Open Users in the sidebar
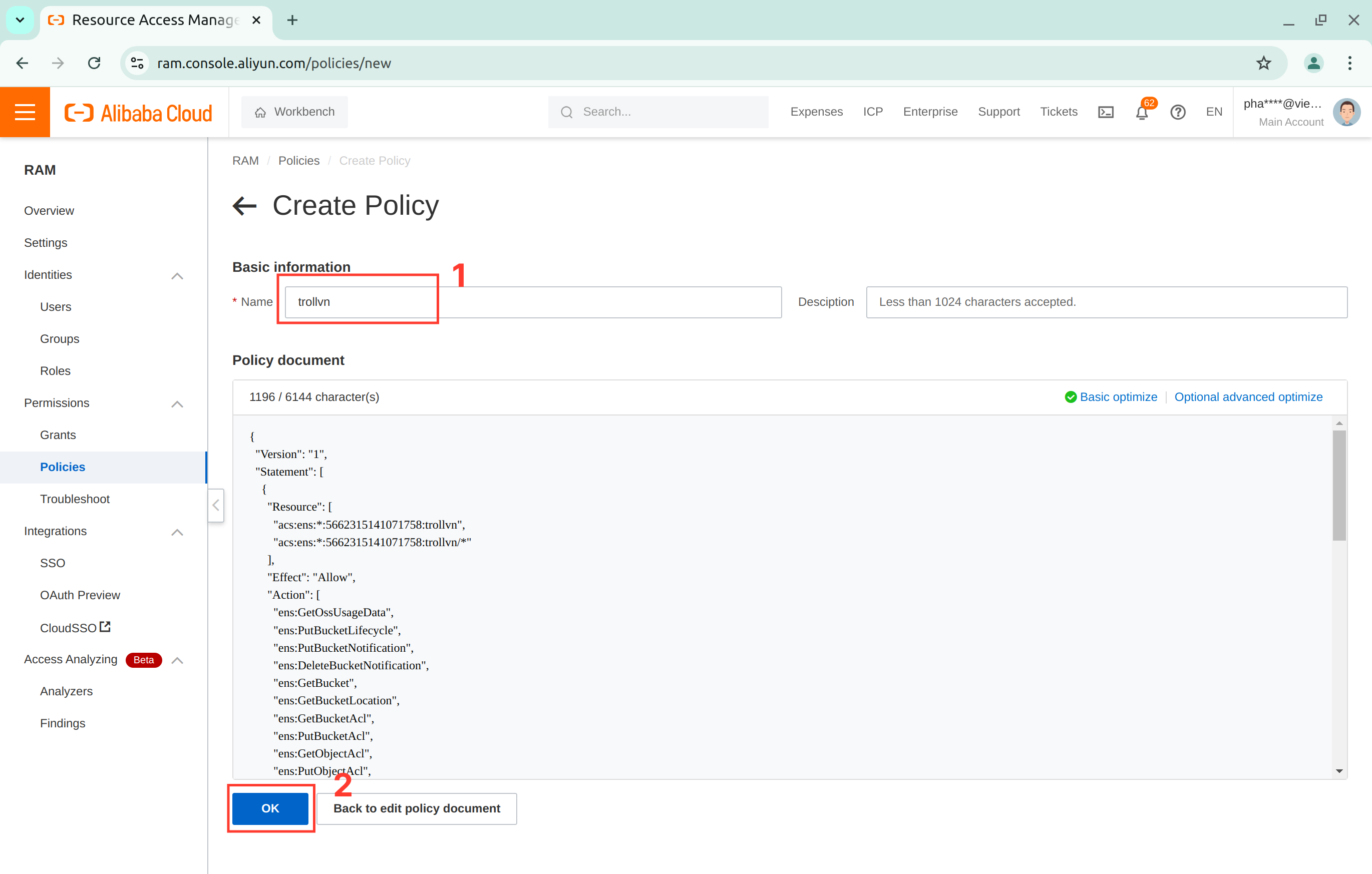Viewport: 1372px width, 874px height. (55, 306)
